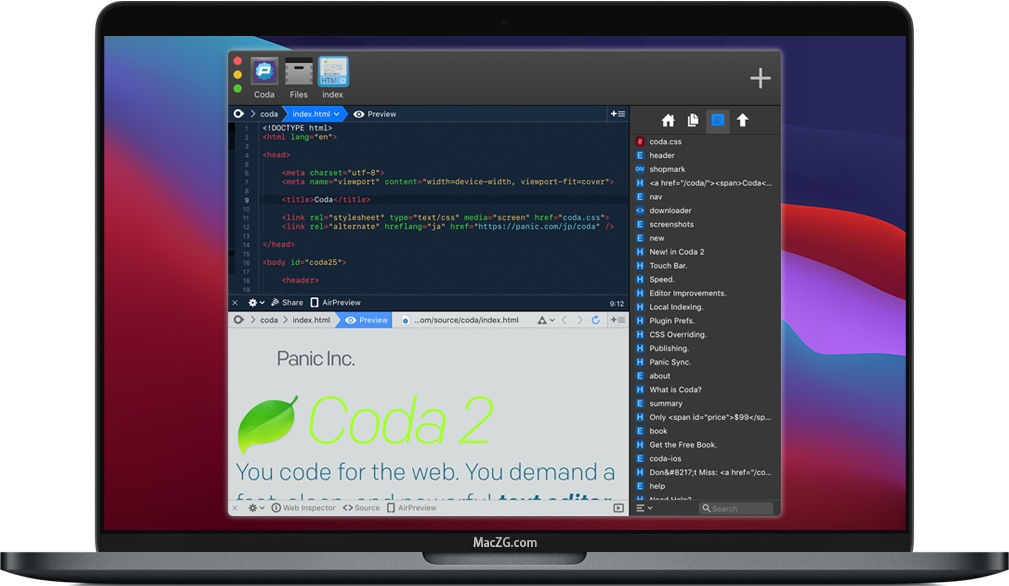Open the symbols filter menu below the navigator
Image resolution: width=1009 pixels, height=586 pixels.
[643, 508]
